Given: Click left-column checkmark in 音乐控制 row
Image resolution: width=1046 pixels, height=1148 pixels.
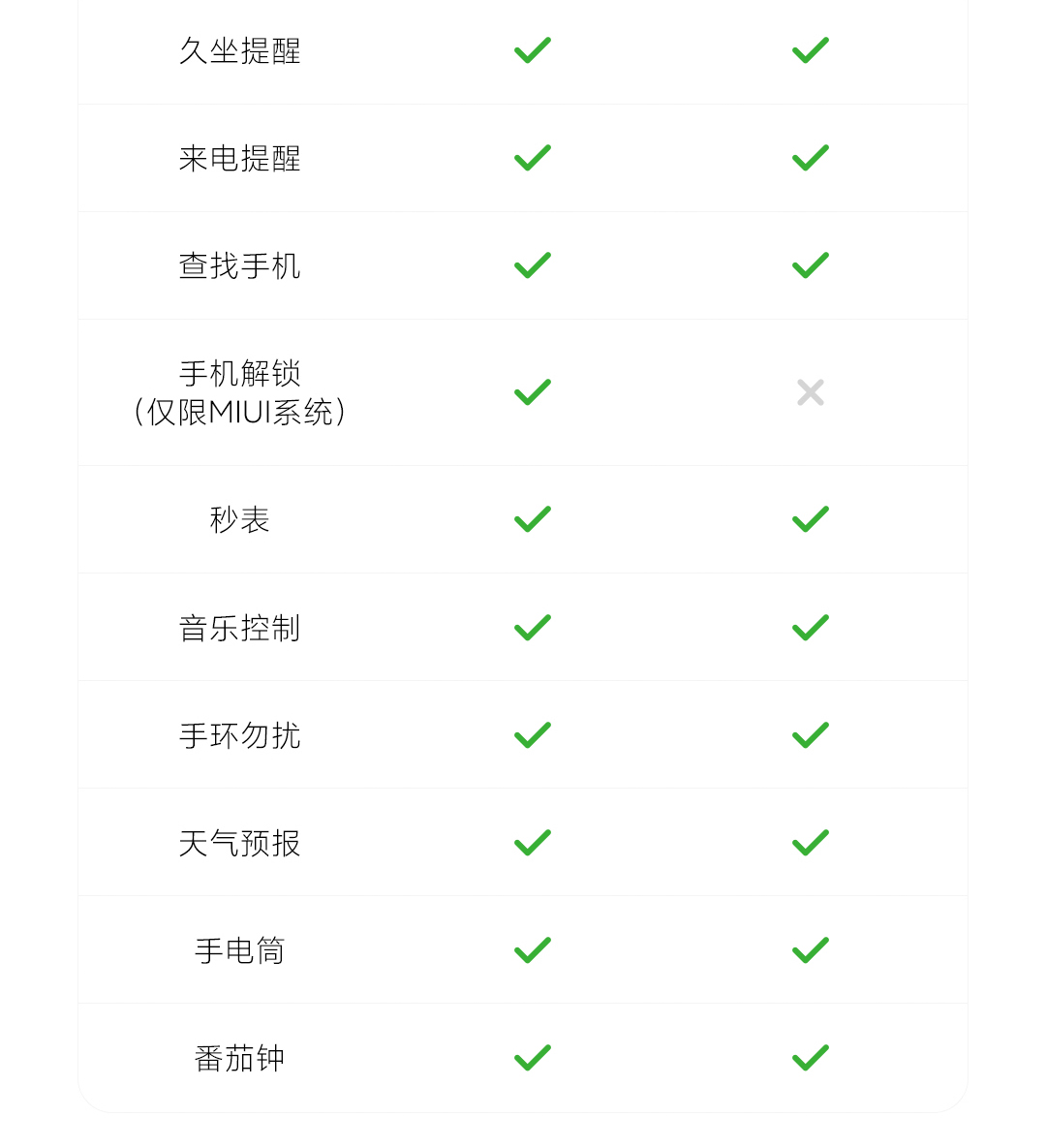Looking at the screenshot, I should pos(532,628).
